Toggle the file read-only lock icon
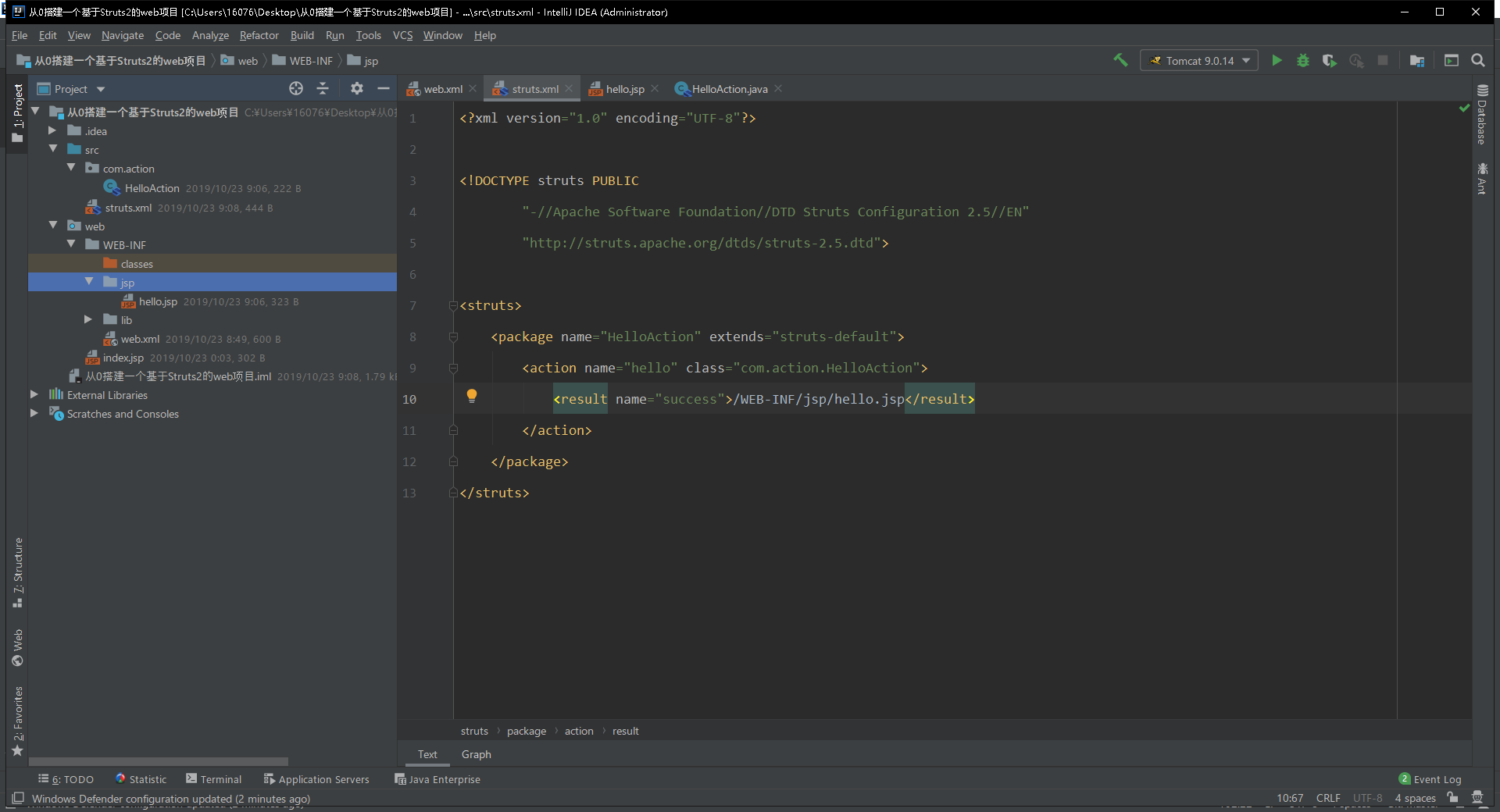 [1452, 797]
